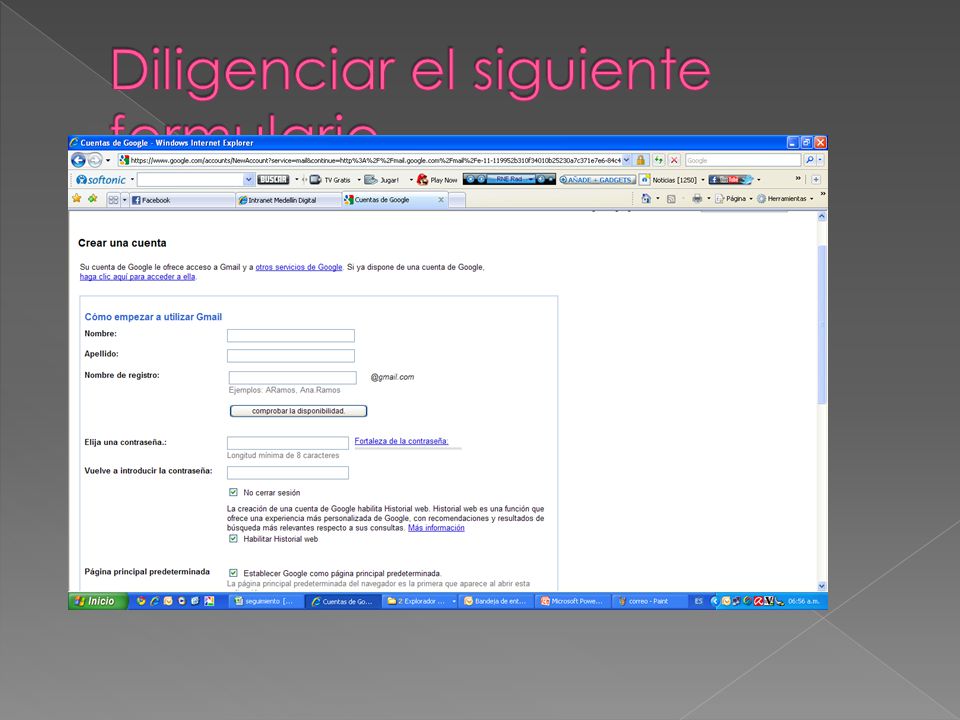Open Bandeja de entrada taskbar item
Screen dimensions: 960x720
coord(497,601)
